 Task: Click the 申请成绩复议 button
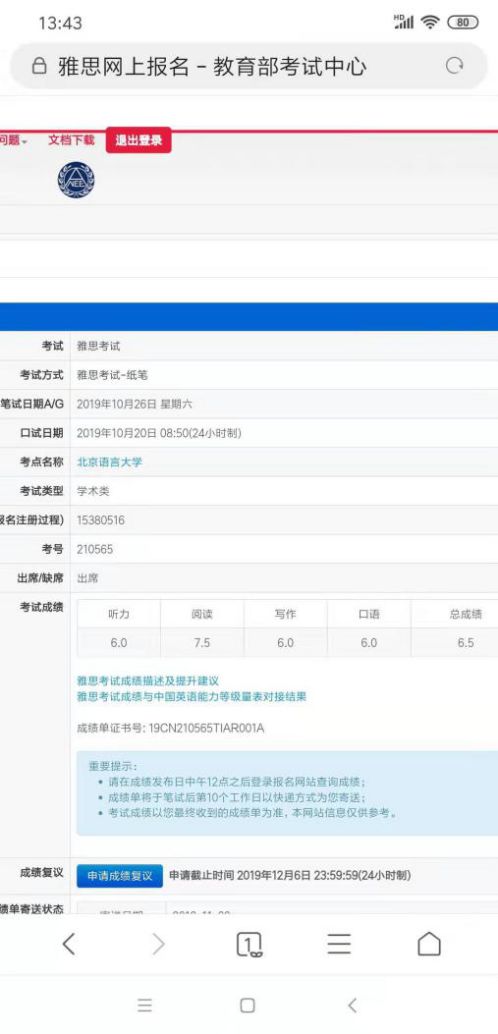point(119,876)
